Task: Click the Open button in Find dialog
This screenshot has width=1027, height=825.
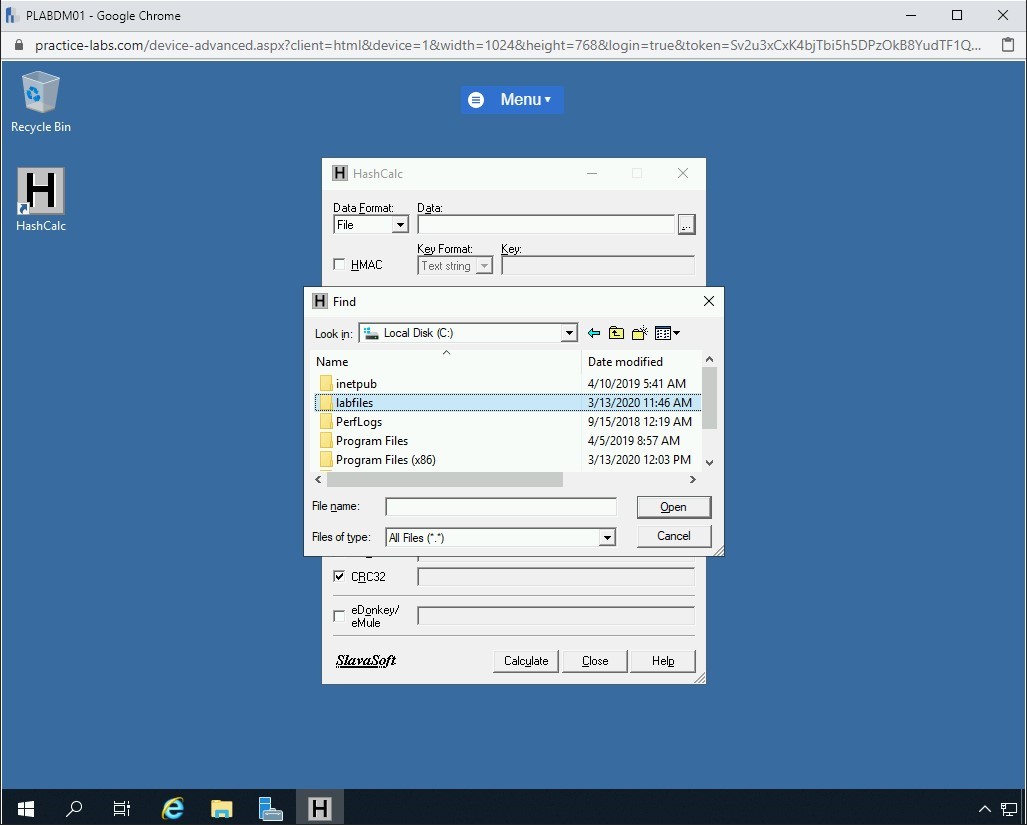Action: point(673,507)
